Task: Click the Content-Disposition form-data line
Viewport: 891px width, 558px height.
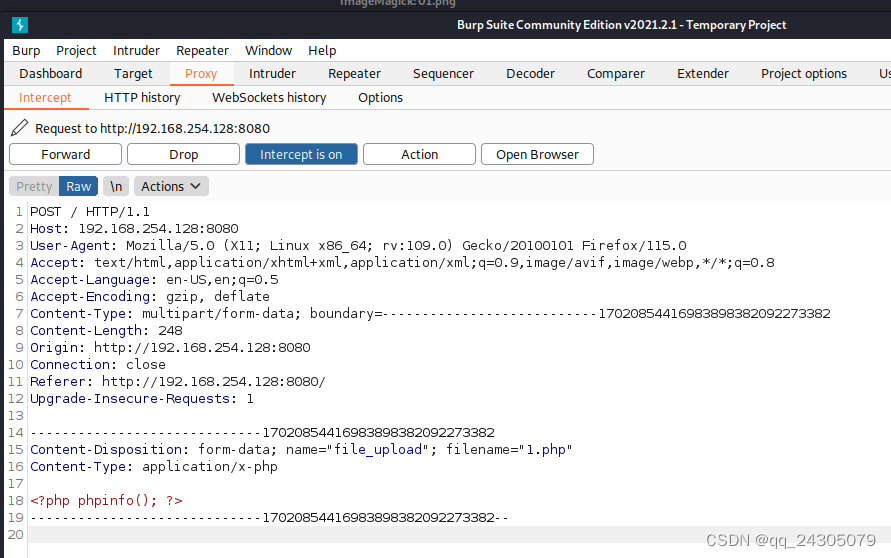Action: pyautogui.click(x=301, y=449)
